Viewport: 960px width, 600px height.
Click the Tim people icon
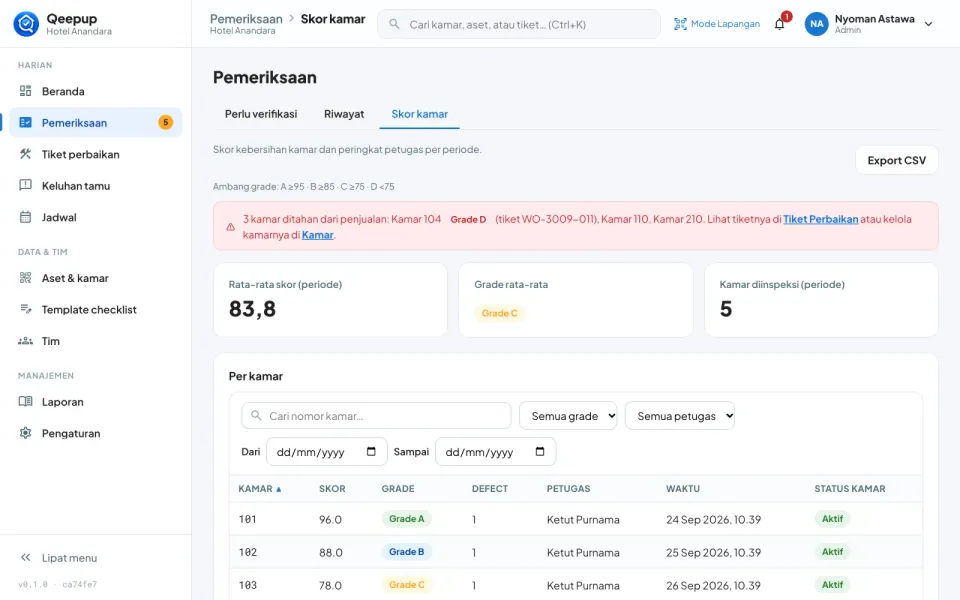pyautogui.click(x=25, y=341)
